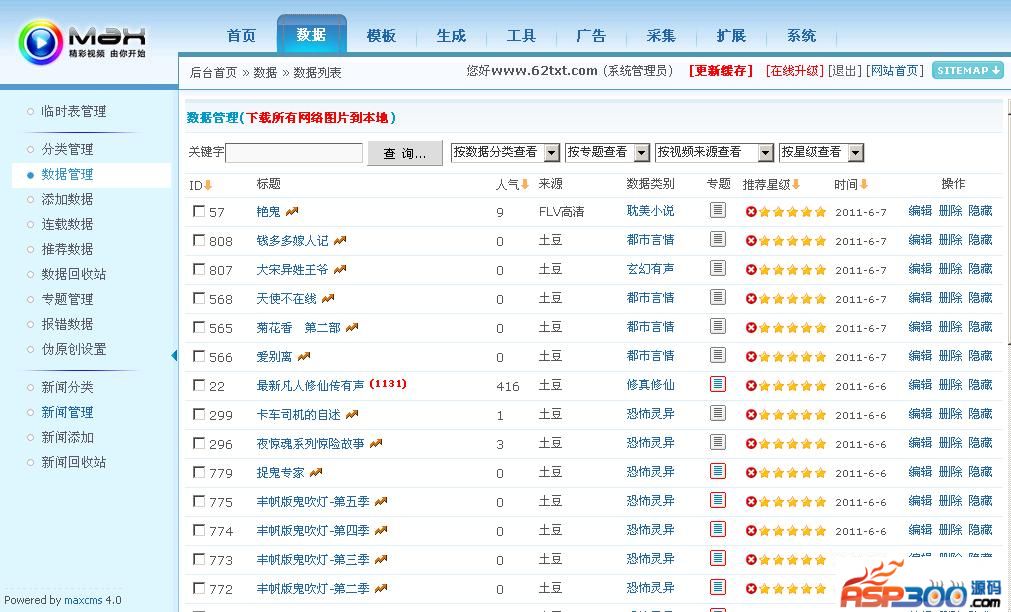
Task: Sort by ID using the orange arrow
Action: coord(208,185)
